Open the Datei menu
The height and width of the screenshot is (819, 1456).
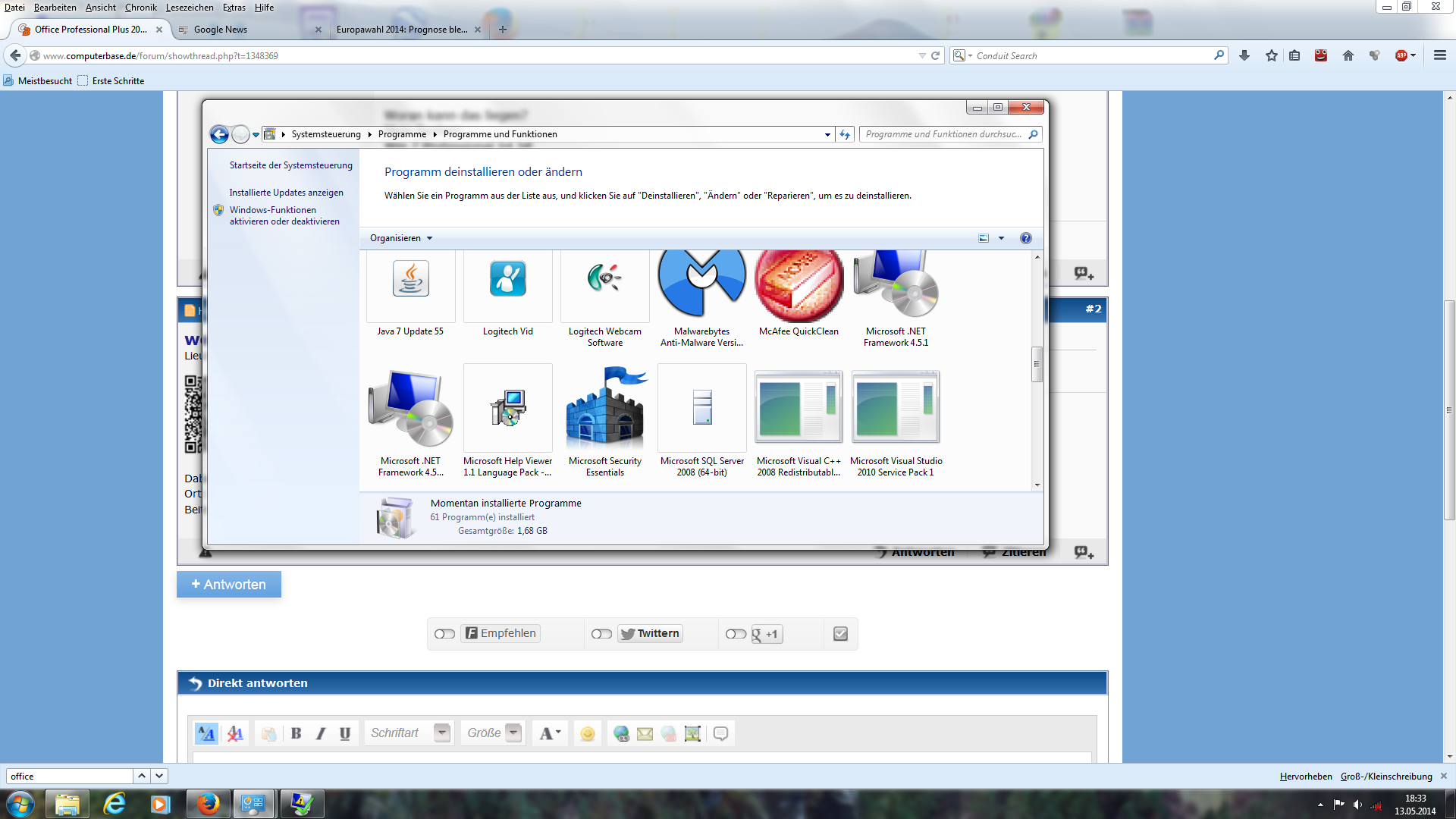tap(14, 8)
